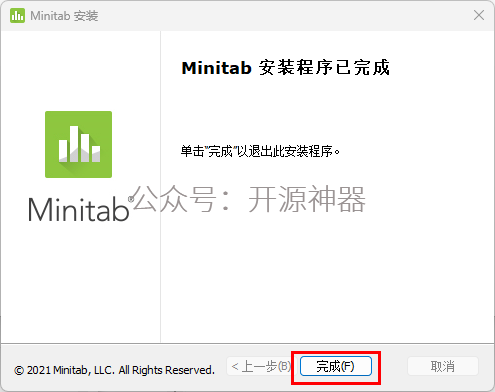Click the text 单击"完成"以退出此安装程序
Screen dimensions: 495x392
(260, 151)
